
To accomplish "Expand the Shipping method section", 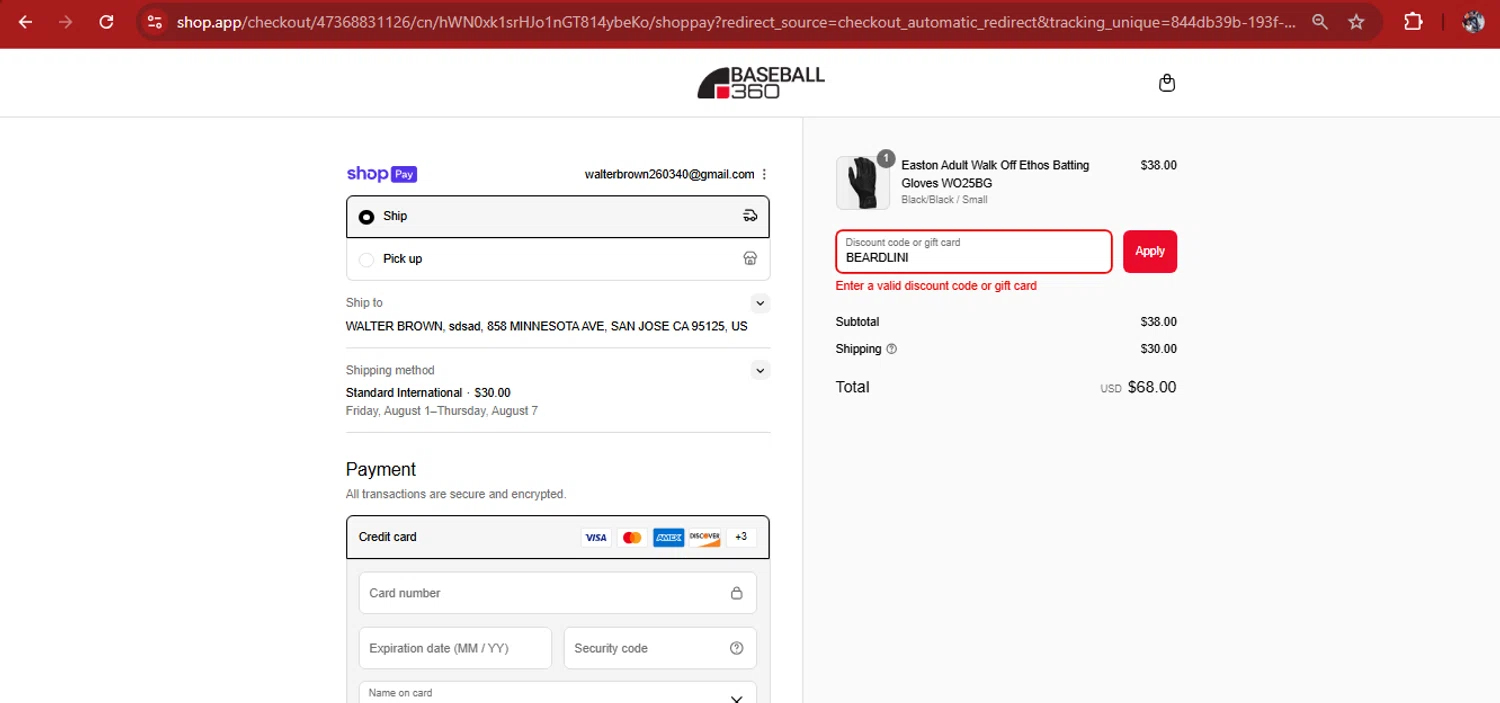I will pyautogui.click(x=760, y=371).
